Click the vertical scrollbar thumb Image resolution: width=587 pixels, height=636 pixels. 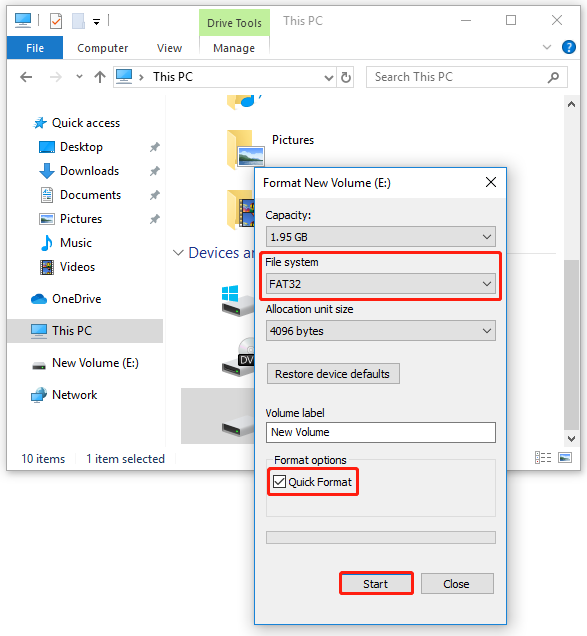click(x=571, y=344)
